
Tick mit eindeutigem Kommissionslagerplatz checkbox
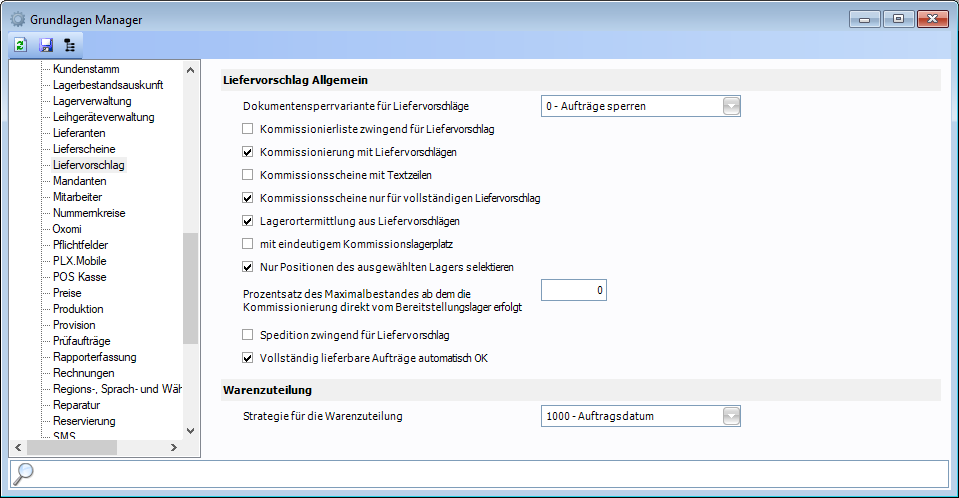tap(248, 244)
